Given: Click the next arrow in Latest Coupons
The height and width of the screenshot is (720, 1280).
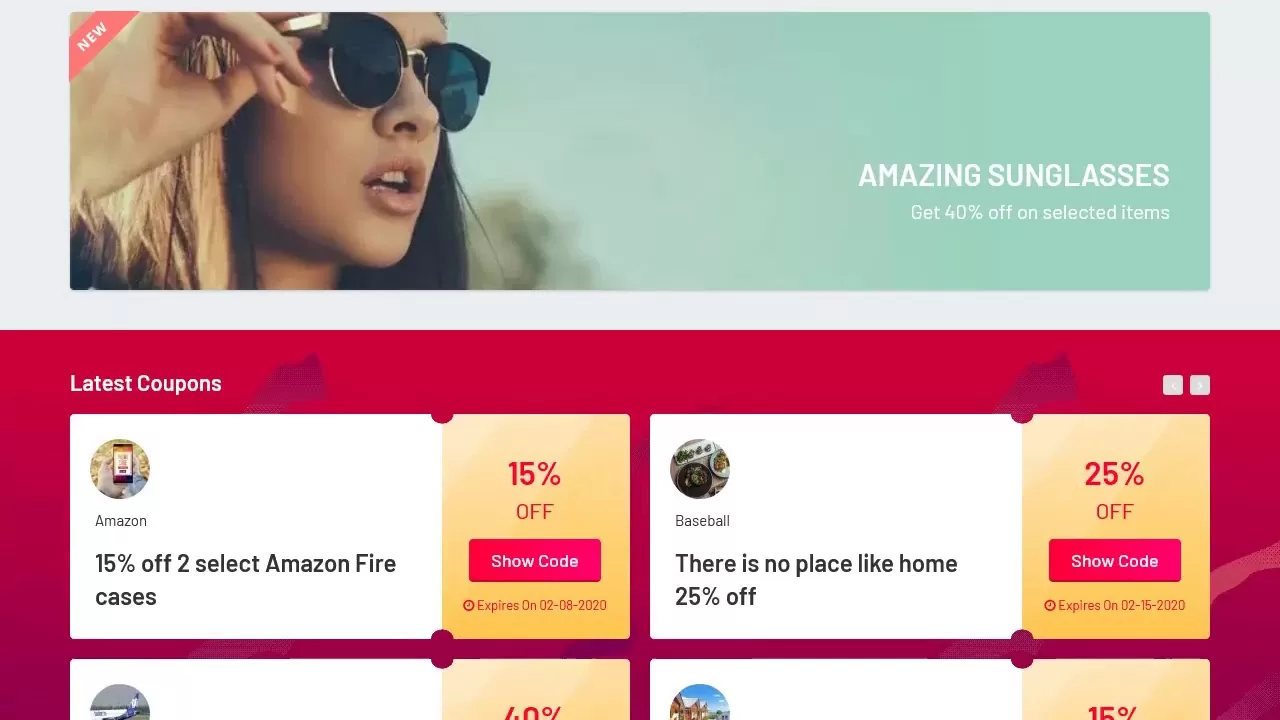Looking at the screenshot, I should (x=1200, y=385).
